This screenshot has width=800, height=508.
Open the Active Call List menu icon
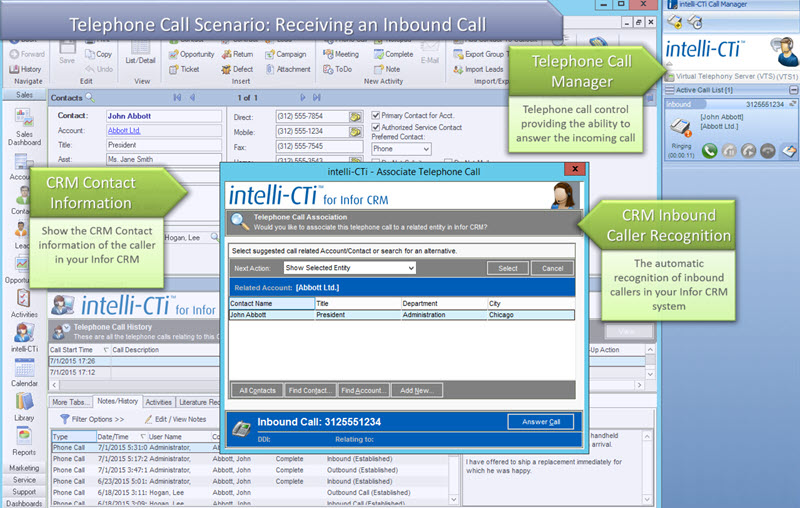669,90
